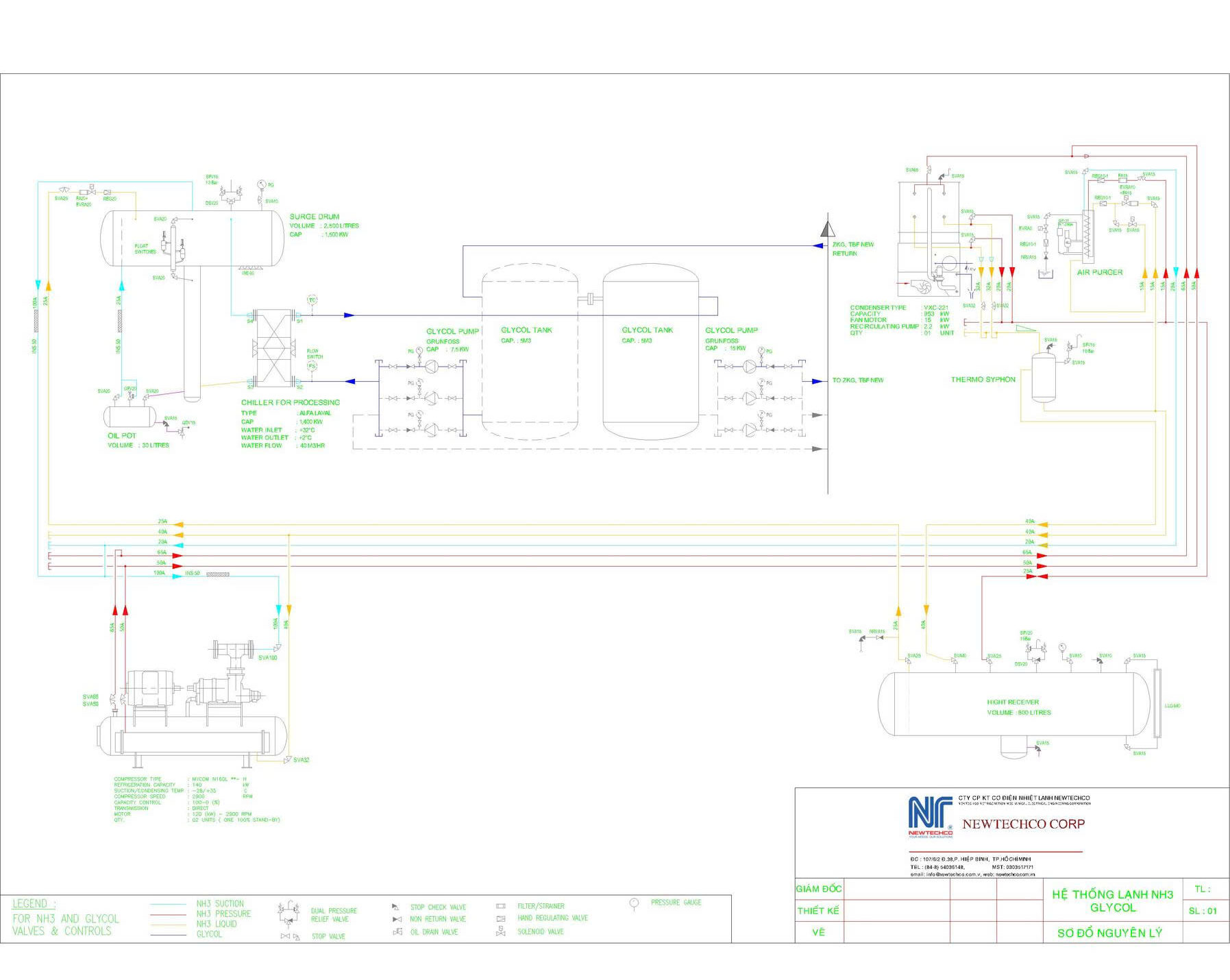
Task: Click the title HỆ THỐNG LẠNH NH3 GLYCOL
Action: [x=1112, y=901]
